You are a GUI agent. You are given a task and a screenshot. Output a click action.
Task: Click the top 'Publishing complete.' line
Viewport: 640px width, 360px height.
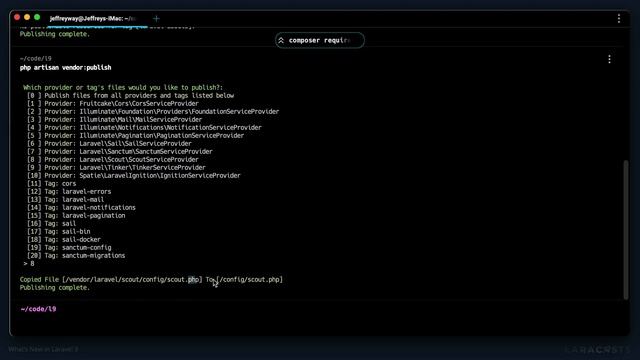tap(55, 34)
